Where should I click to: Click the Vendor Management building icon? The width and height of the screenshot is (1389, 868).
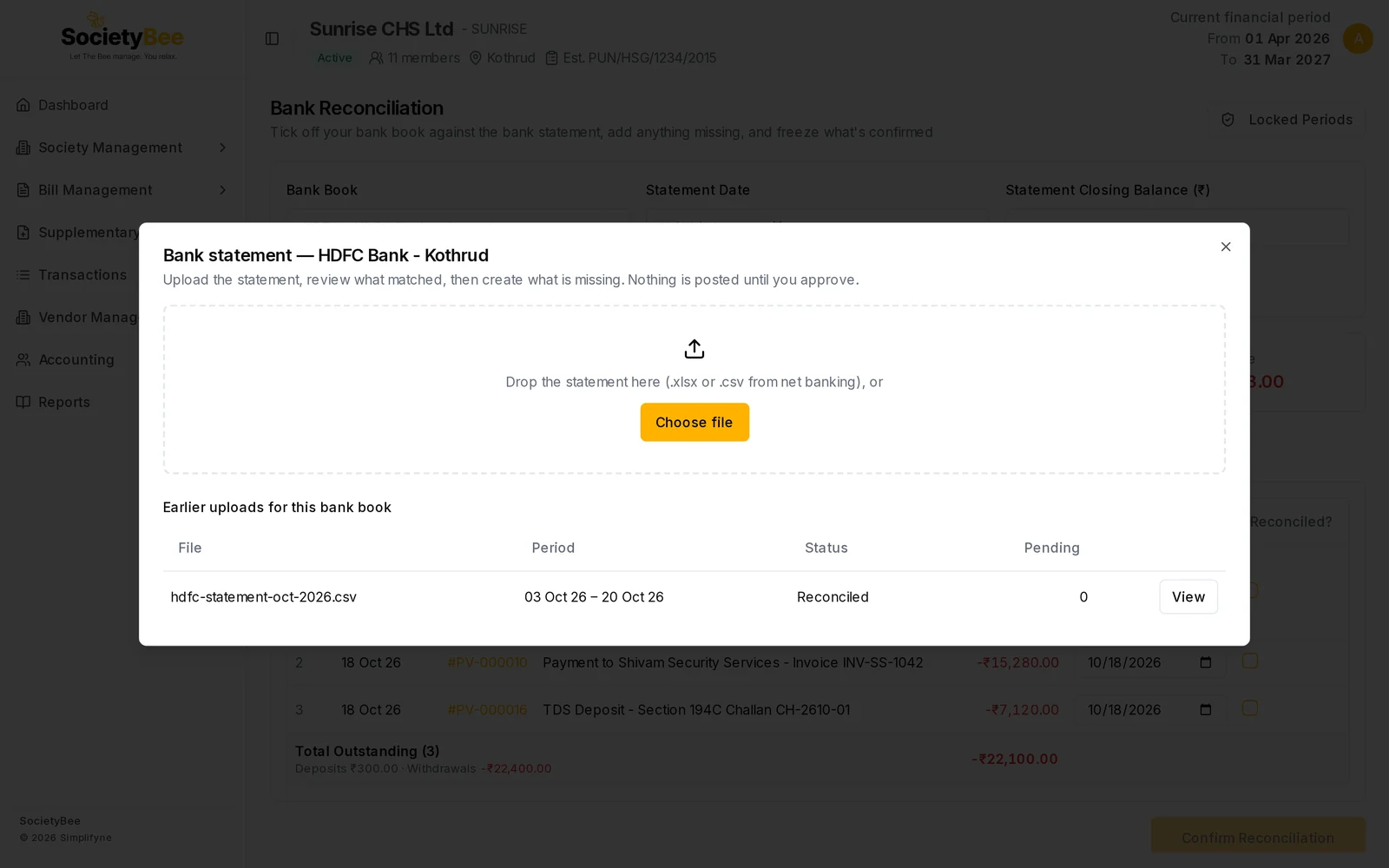point(23,318)
